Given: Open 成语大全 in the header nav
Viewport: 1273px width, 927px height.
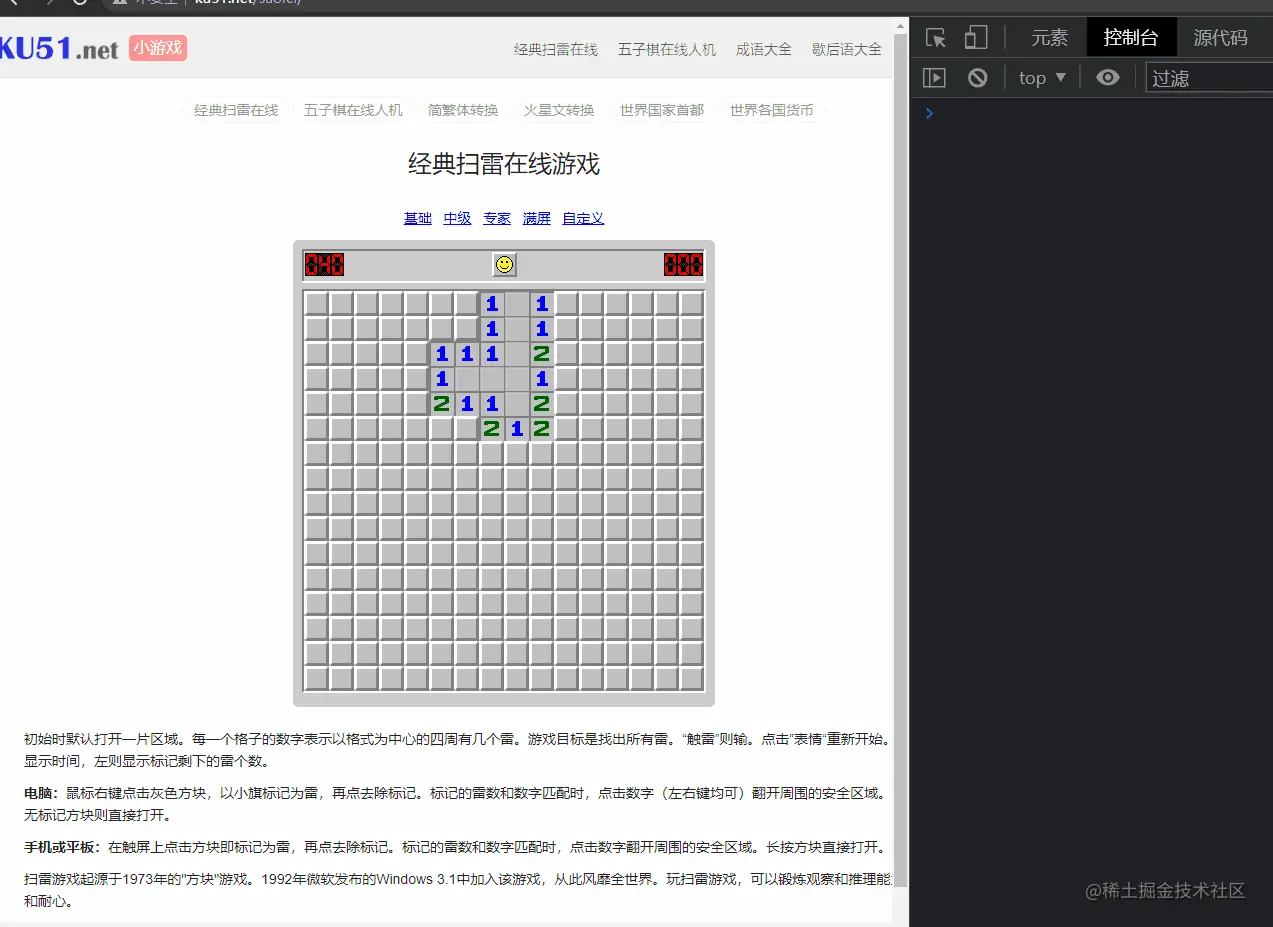Looking at the screenshot, I should [x=763, y=49].
